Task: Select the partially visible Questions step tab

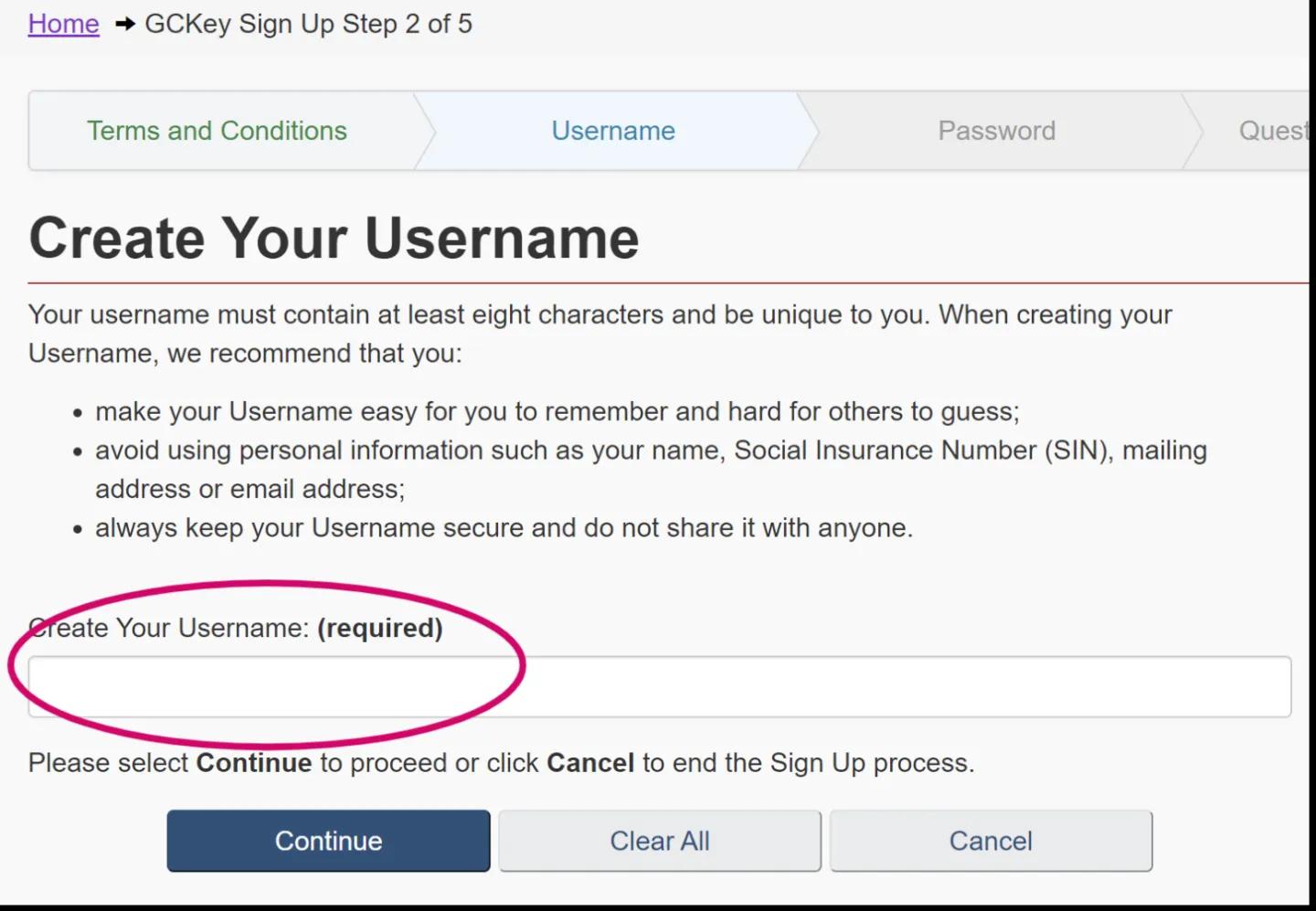Action: point(1272,131)
